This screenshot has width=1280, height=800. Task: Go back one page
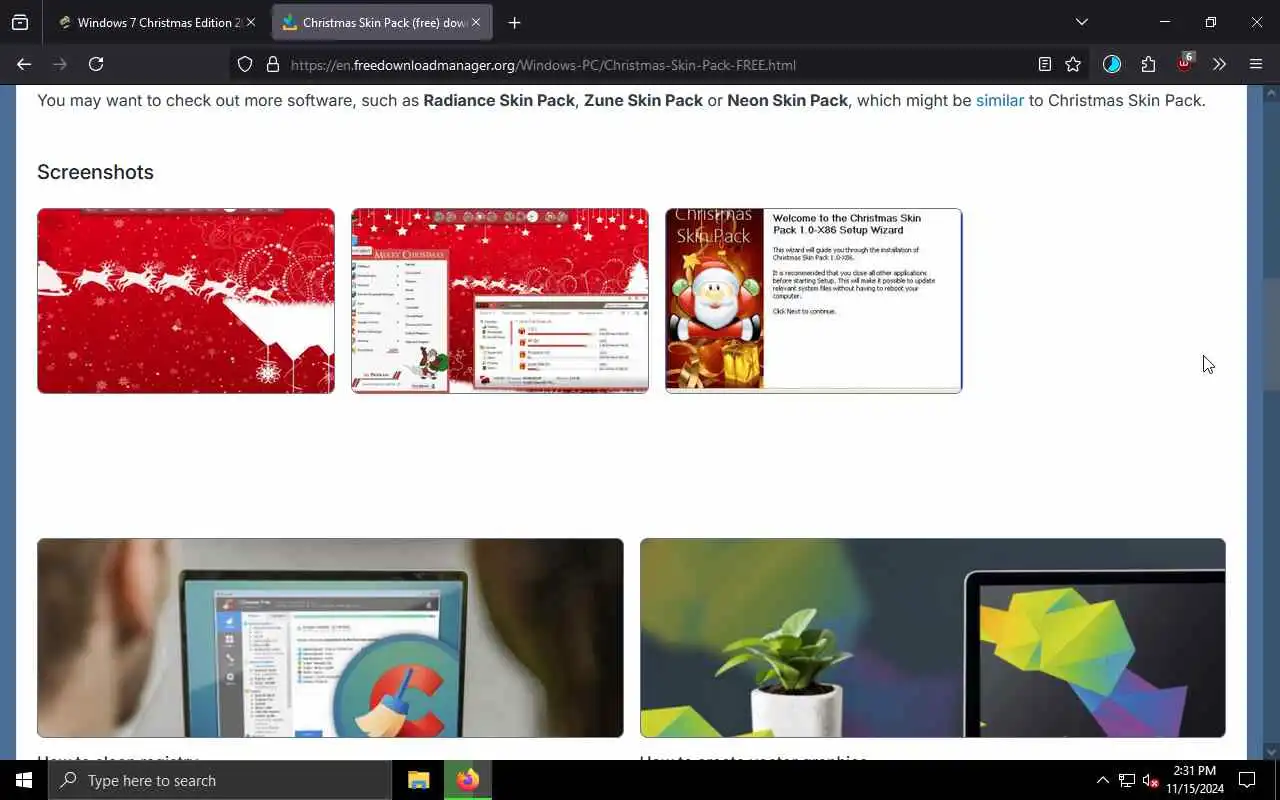coord(24,64)
